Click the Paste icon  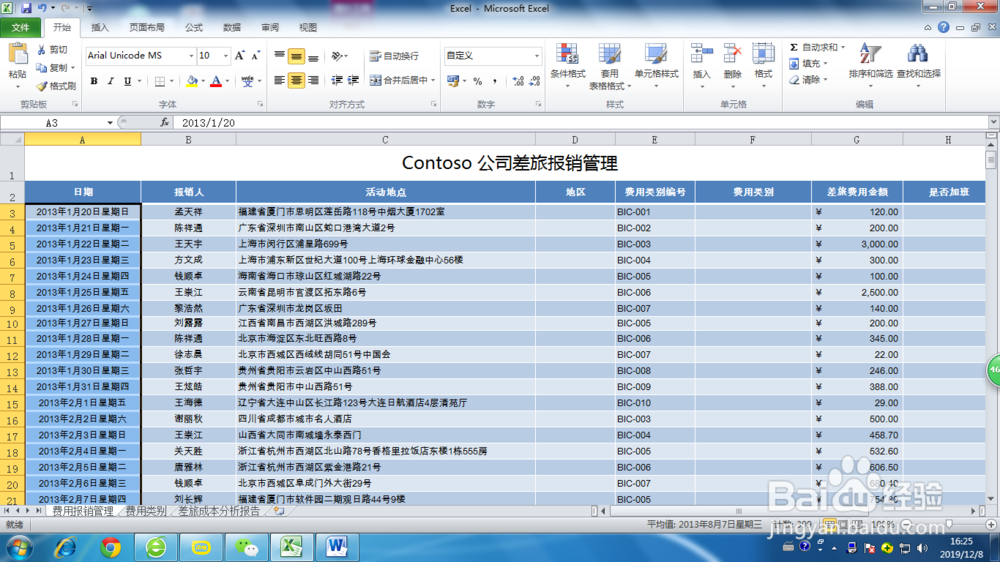(x=17, y=54)
